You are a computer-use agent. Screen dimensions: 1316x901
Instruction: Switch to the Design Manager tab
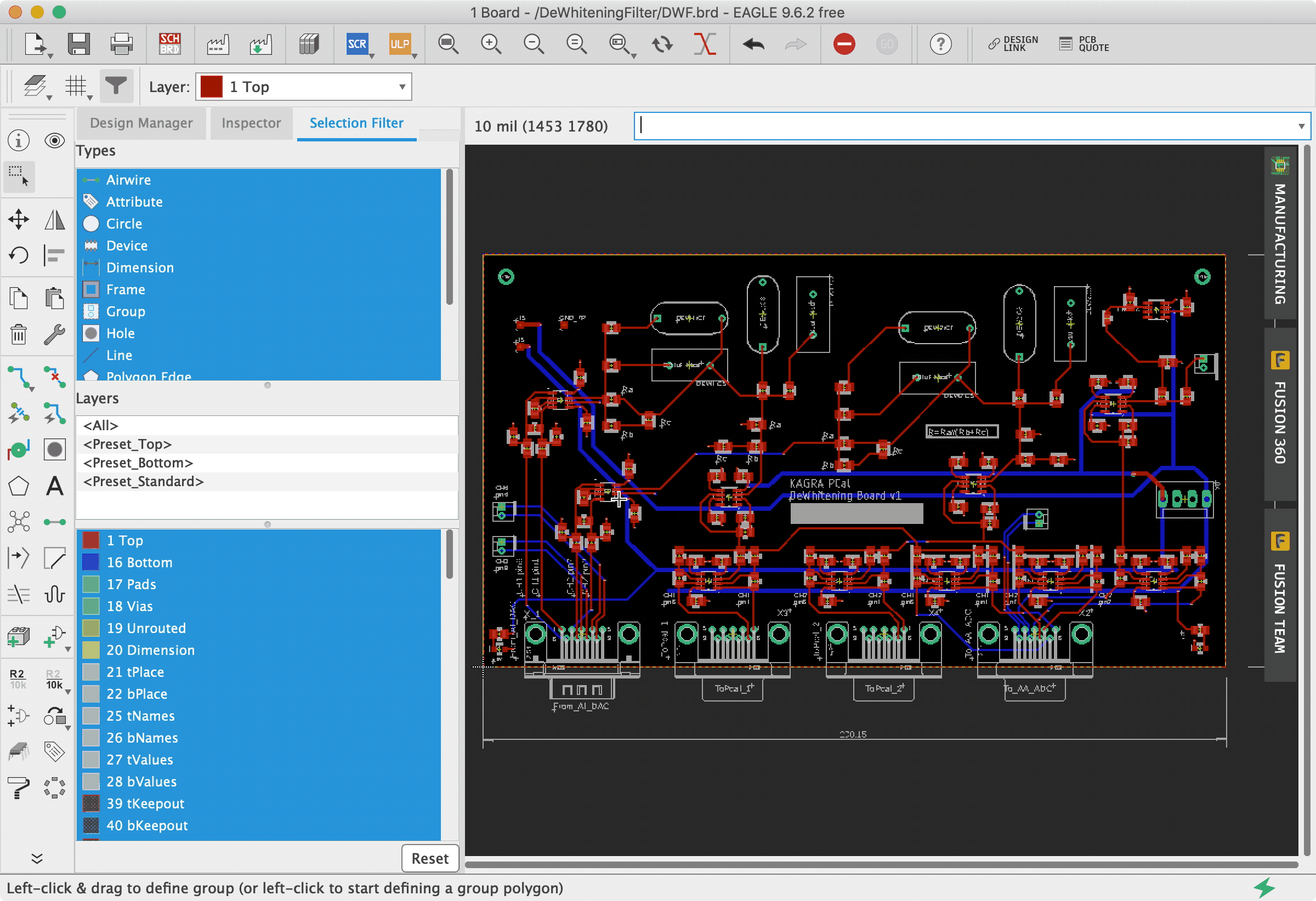click(141, 123)
